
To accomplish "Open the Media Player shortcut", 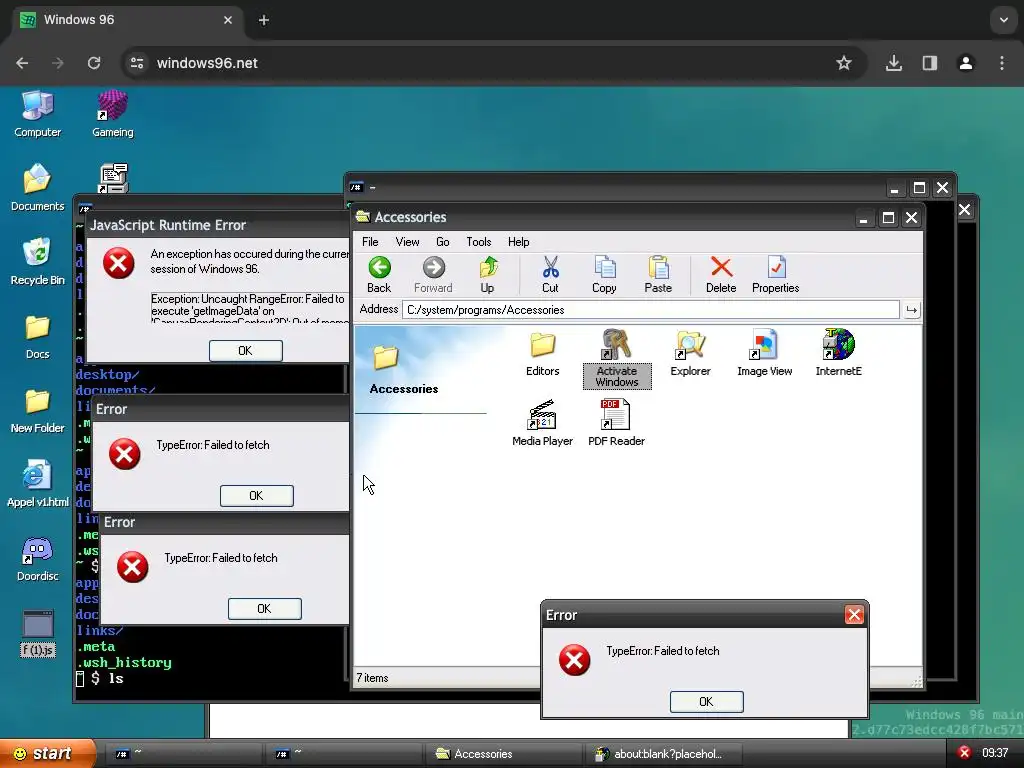I will (x=542, y=424).
